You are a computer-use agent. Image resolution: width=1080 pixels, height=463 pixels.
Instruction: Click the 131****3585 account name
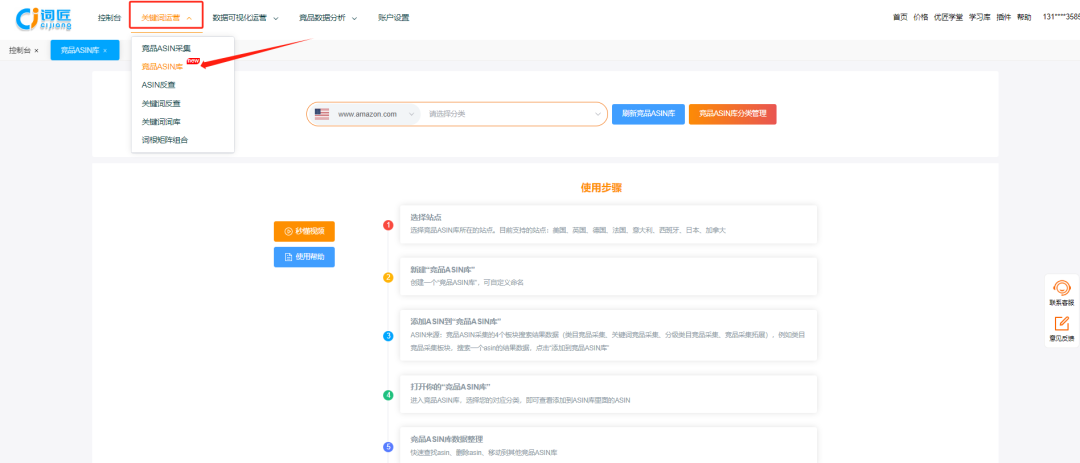click(x=1061, y=17)
